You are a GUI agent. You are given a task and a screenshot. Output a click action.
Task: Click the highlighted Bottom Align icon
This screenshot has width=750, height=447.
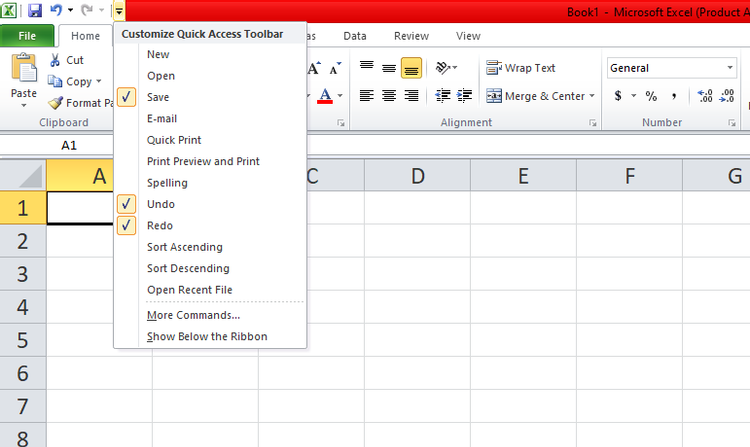tap(411, 68)
